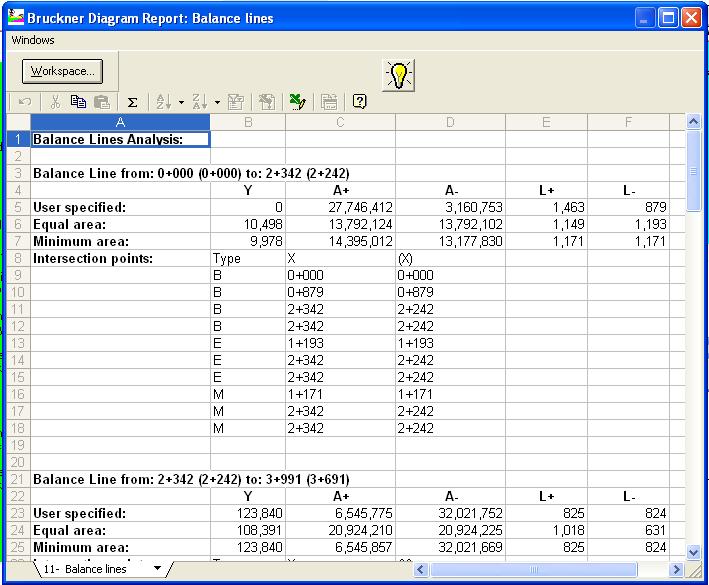Click the Copy icon in toolbar
Screen dimensions: 709x585
tap(78, 102)
